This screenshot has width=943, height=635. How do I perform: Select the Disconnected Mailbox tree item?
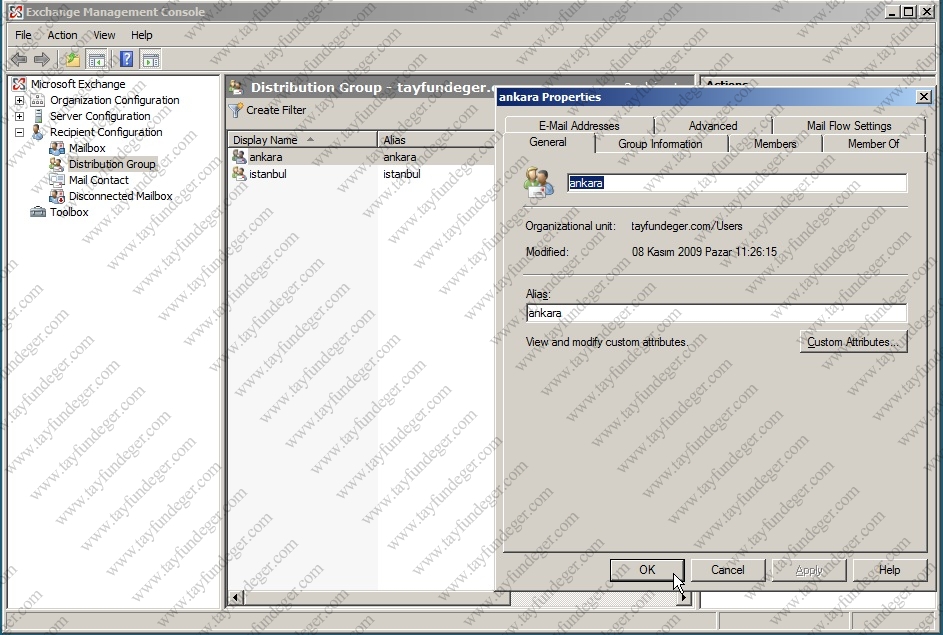[x=120, y=196]
